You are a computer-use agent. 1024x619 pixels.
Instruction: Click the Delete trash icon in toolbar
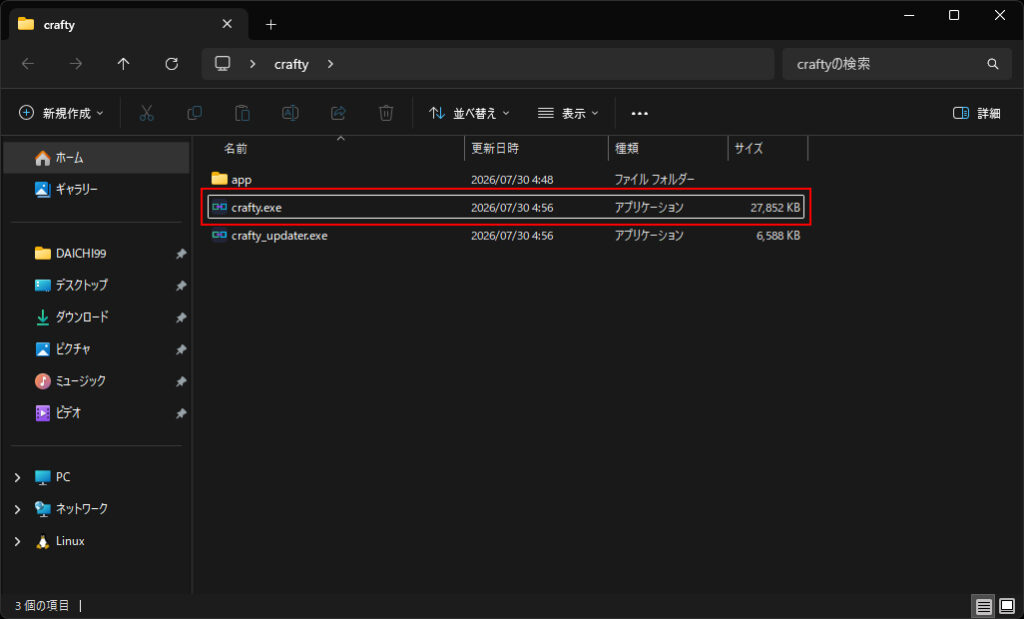(386, 113)
